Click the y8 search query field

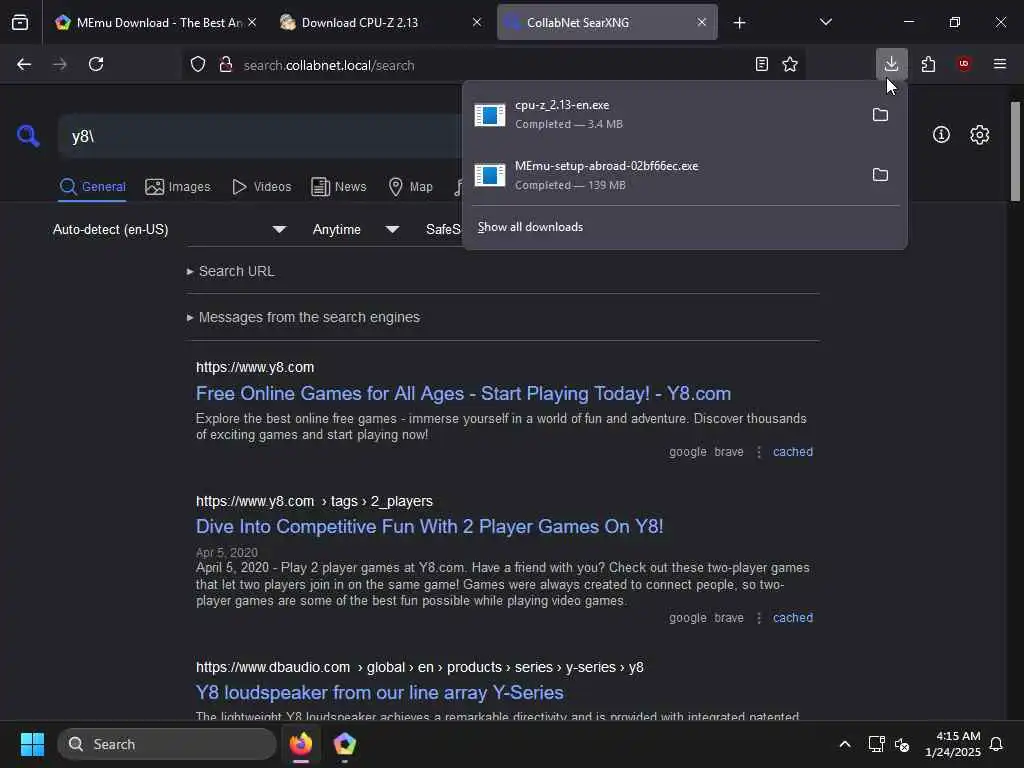click(x=261, y=136)
